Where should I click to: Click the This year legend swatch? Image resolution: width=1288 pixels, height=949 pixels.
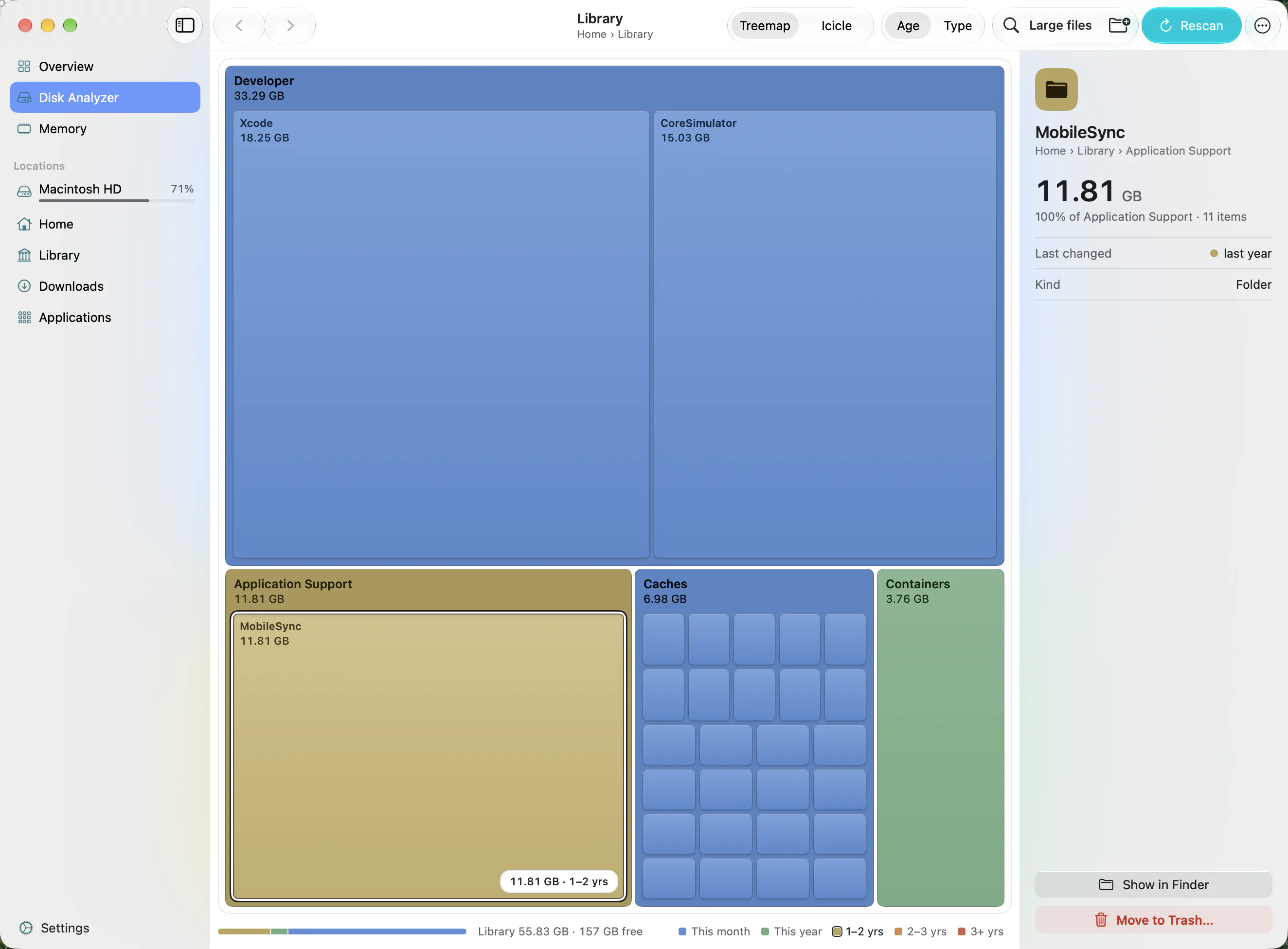(x=765, y=931)
